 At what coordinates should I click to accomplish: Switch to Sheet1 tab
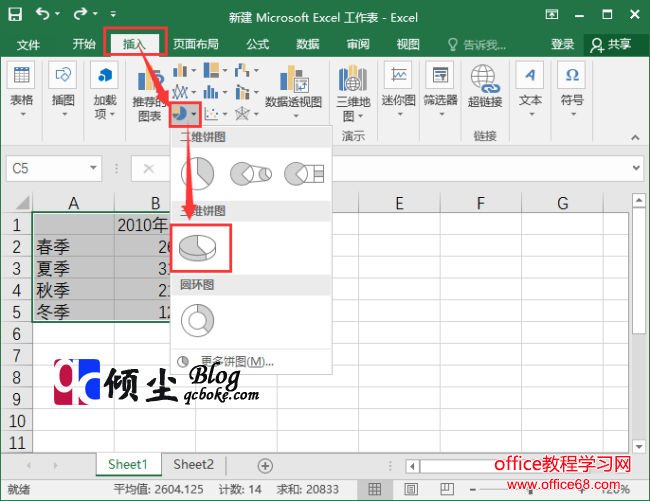pos(128,465)
